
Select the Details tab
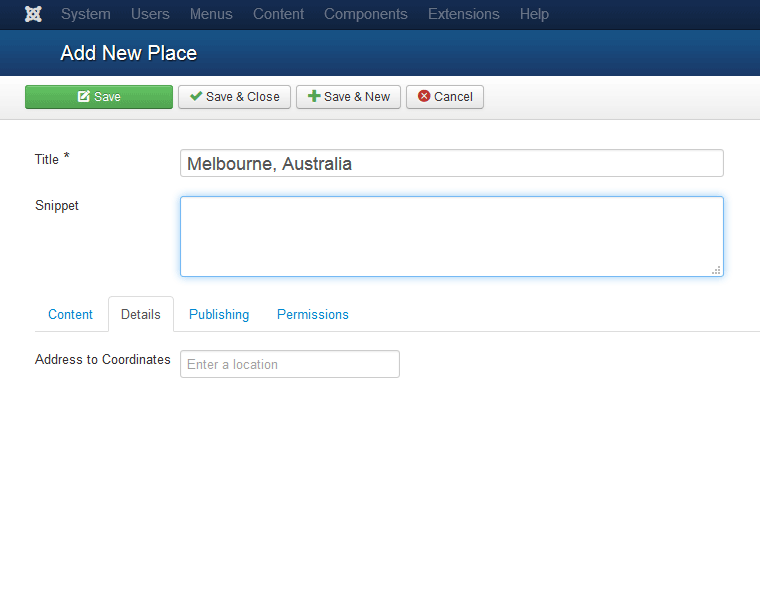(x=141, y=314)
